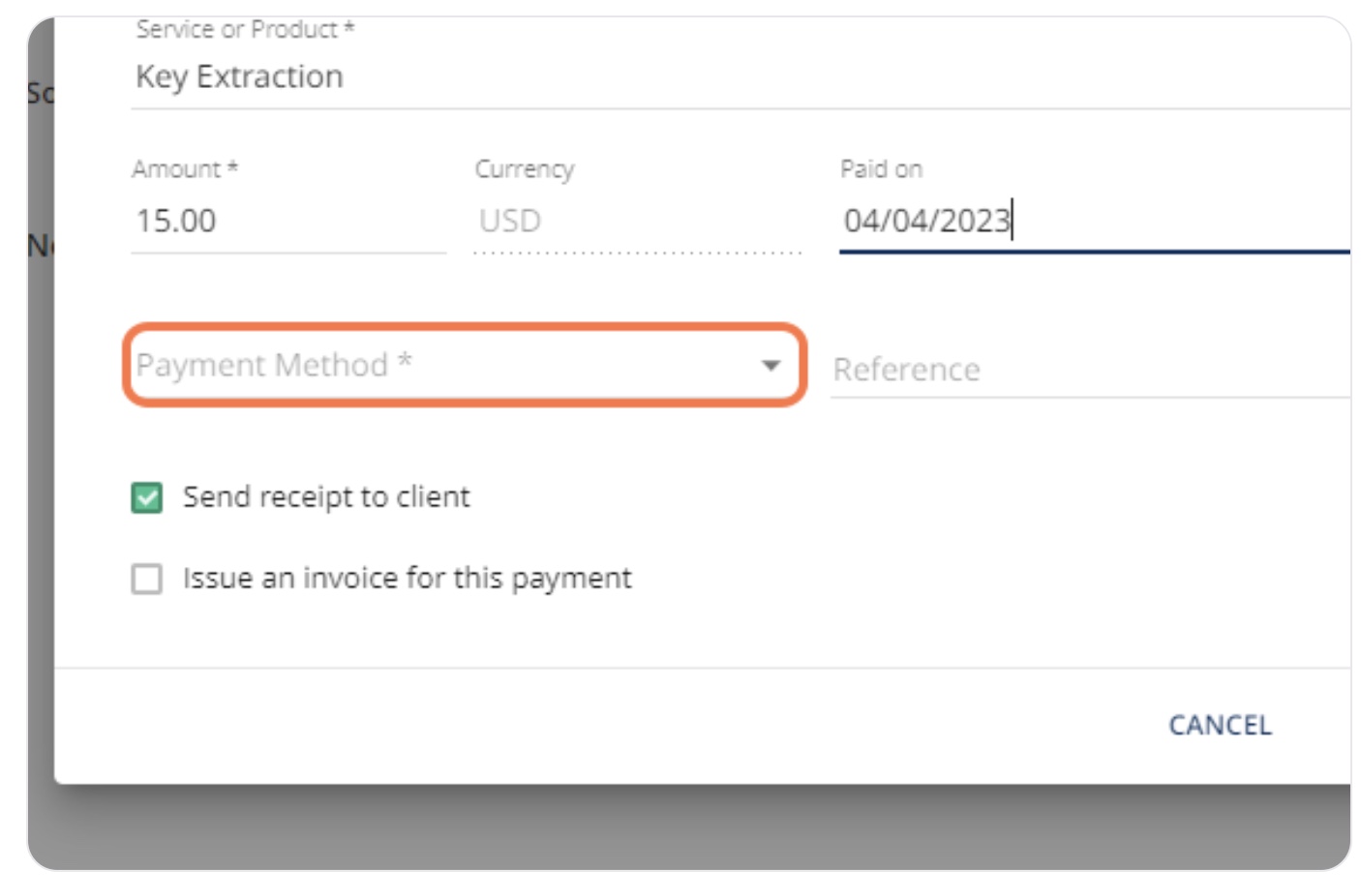The image size is (1361, 896).
Task: Click the Reference input field
Action: click(1090, 369)
